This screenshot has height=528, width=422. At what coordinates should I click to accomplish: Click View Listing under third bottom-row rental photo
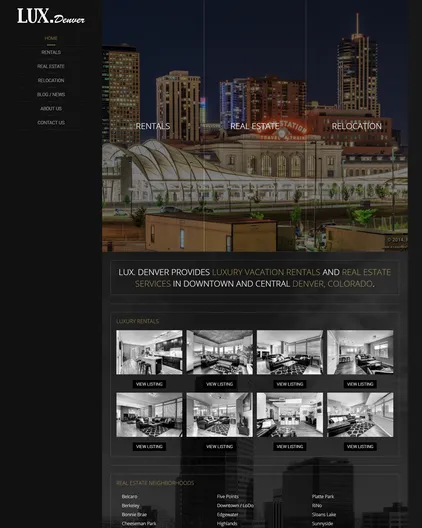tap(290, 447)
